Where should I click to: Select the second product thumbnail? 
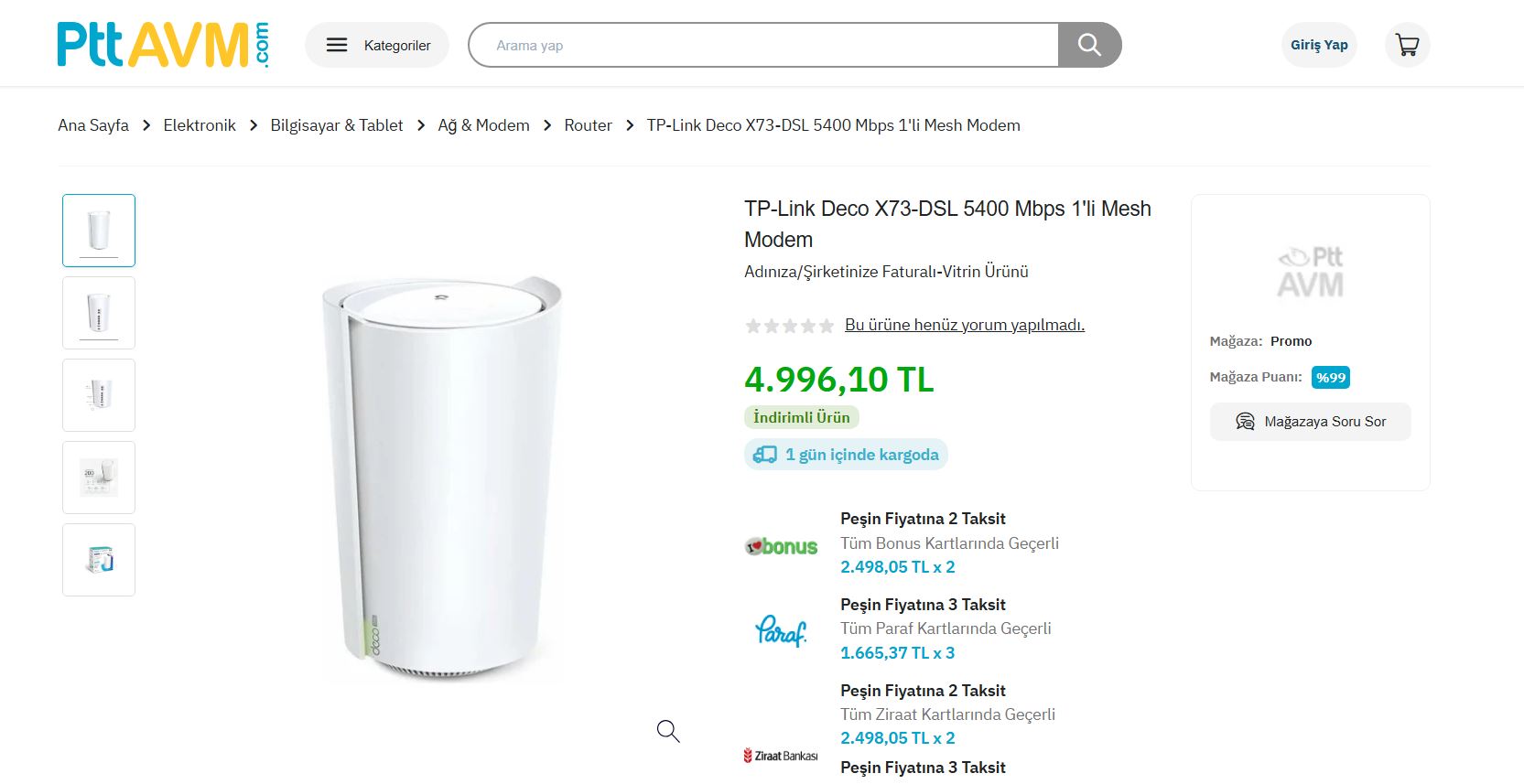99,313
